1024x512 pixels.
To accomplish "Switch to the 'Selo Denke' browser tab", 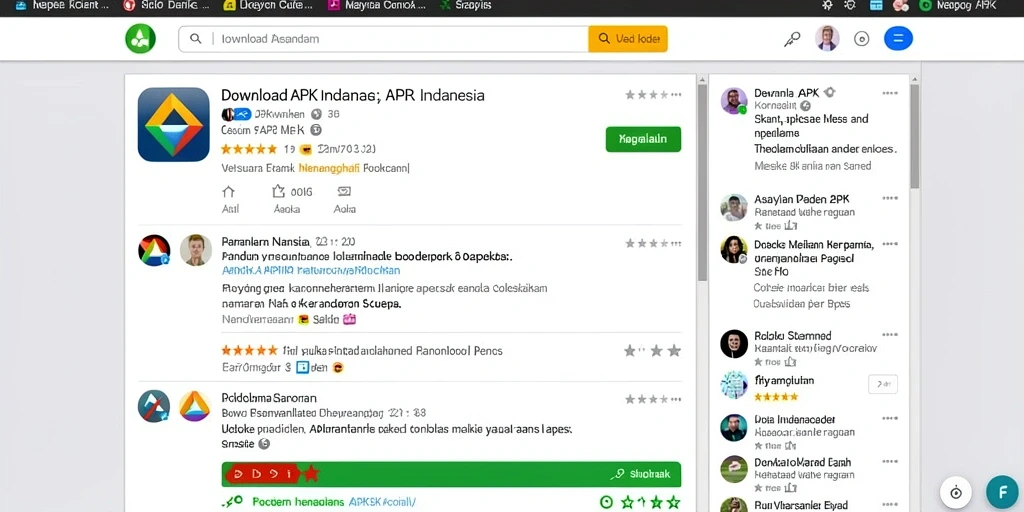I will click(x=167, y=6).
